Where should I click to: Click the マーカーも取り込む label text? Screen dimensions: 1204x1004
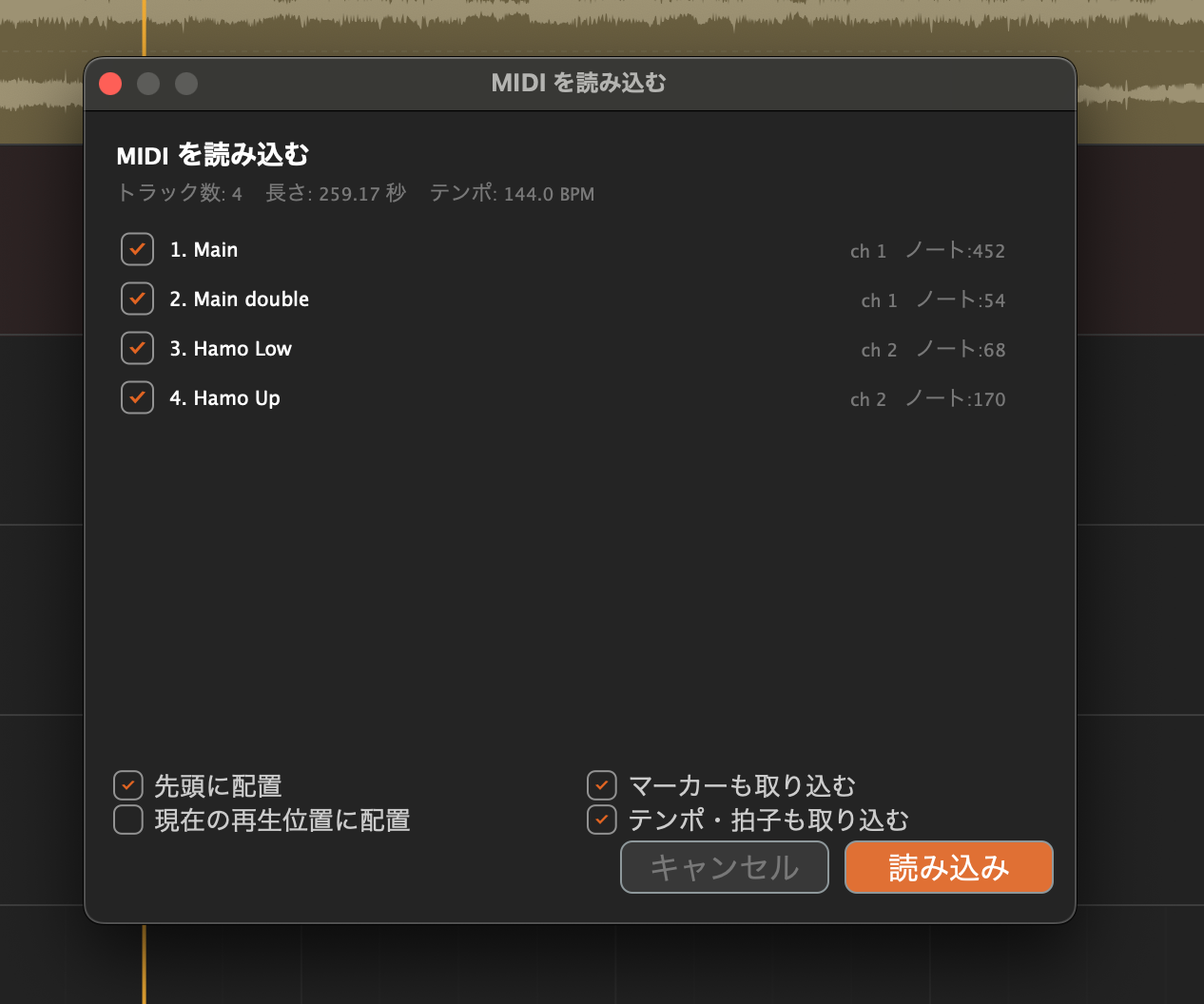(x=742, y=786)
